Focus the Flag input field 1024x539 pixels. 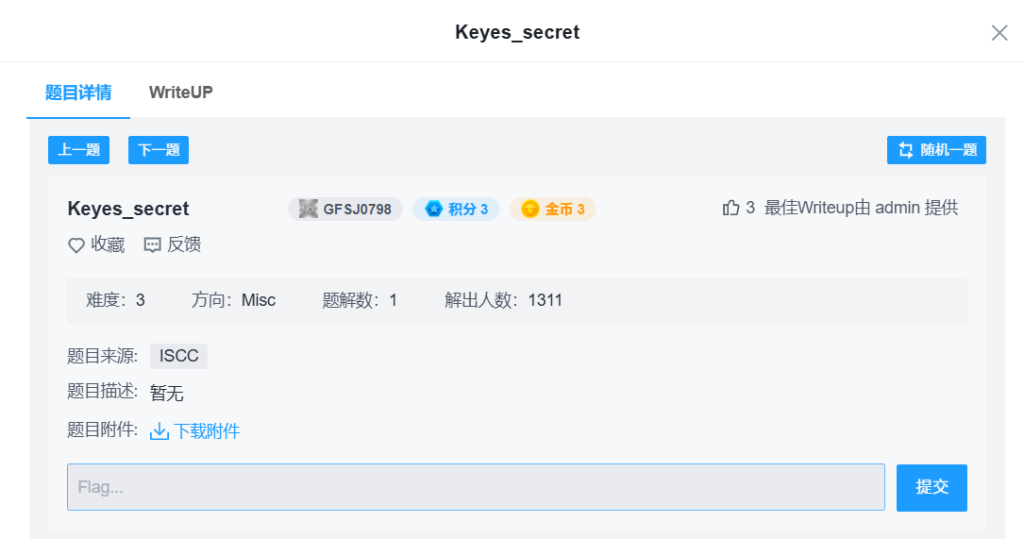click(x=476, y=487)
